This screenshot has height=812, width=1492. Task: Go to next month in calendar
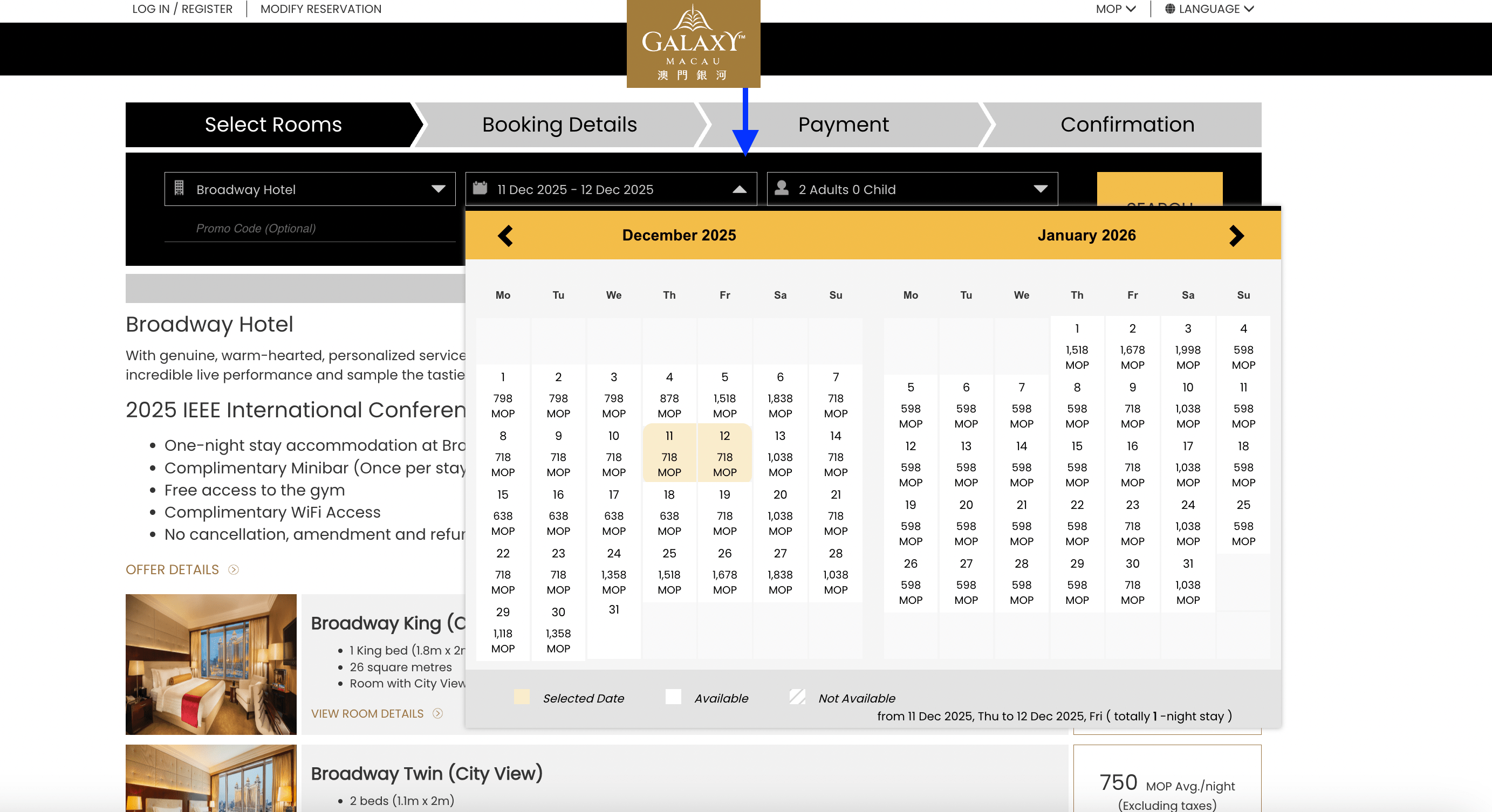[1236, 236]
